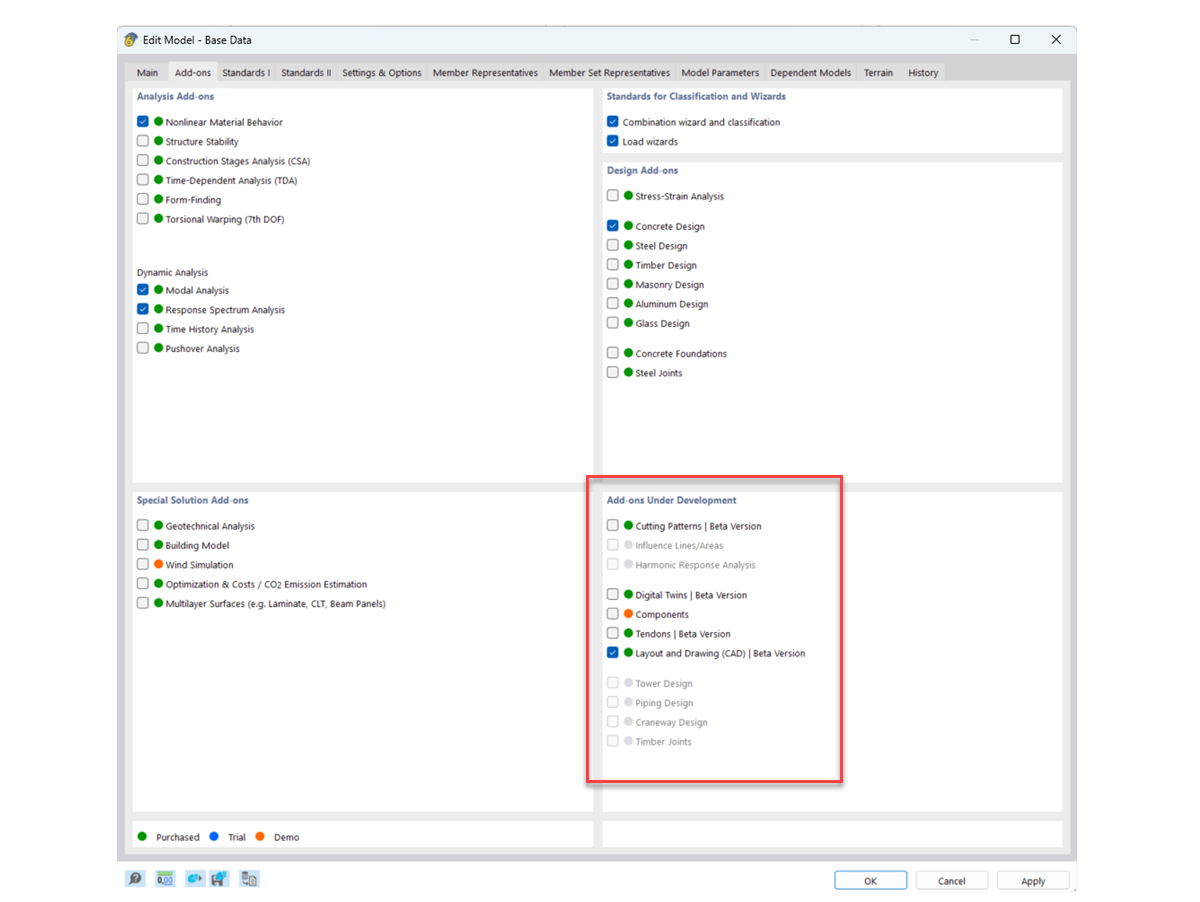Confirm changes with the OK button
The width and height of the screenshot is (1200, 902).
point(870,880)
